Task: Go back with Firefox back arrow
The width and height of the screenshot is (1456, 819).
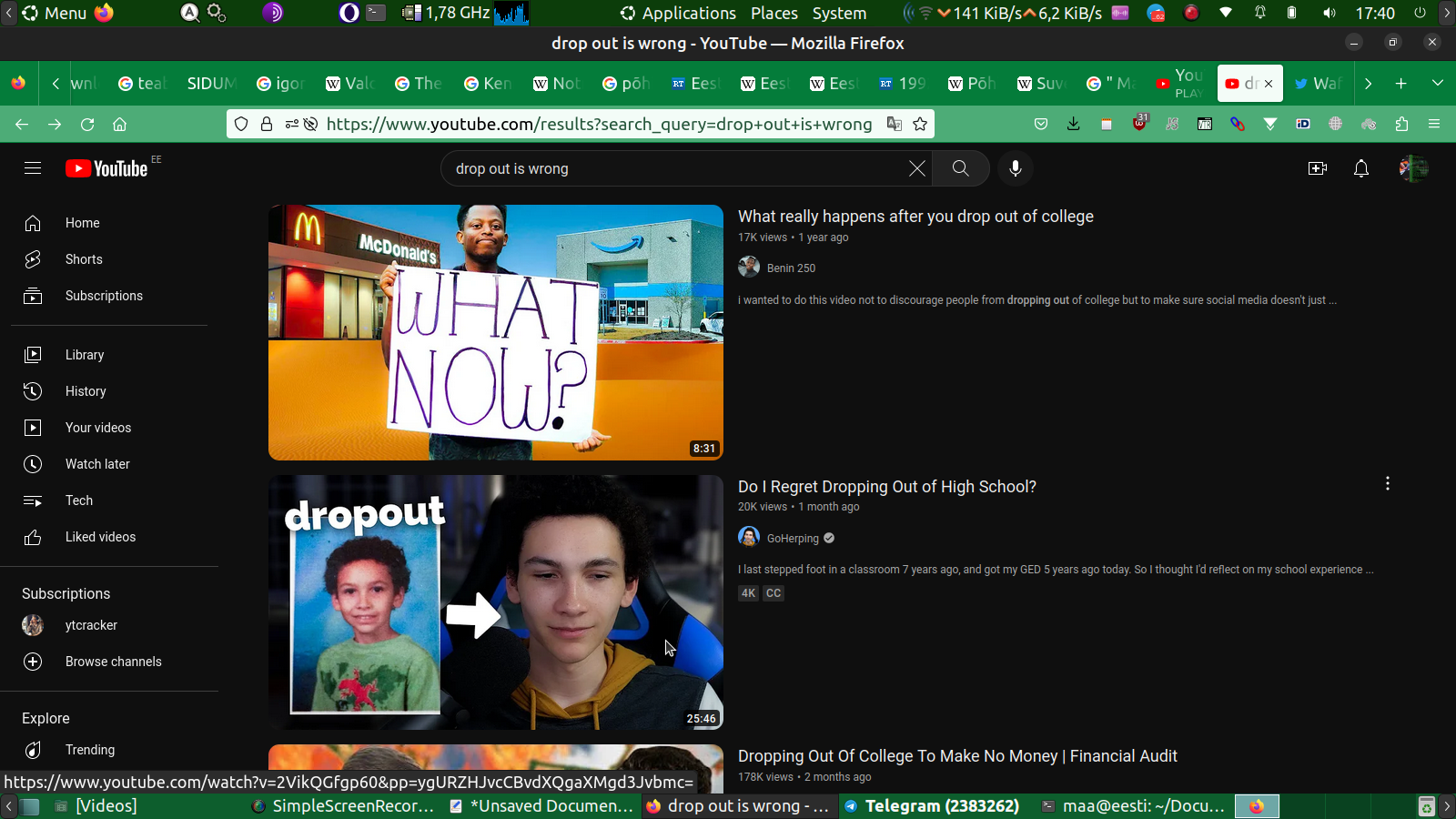Action: click(22, 124)
